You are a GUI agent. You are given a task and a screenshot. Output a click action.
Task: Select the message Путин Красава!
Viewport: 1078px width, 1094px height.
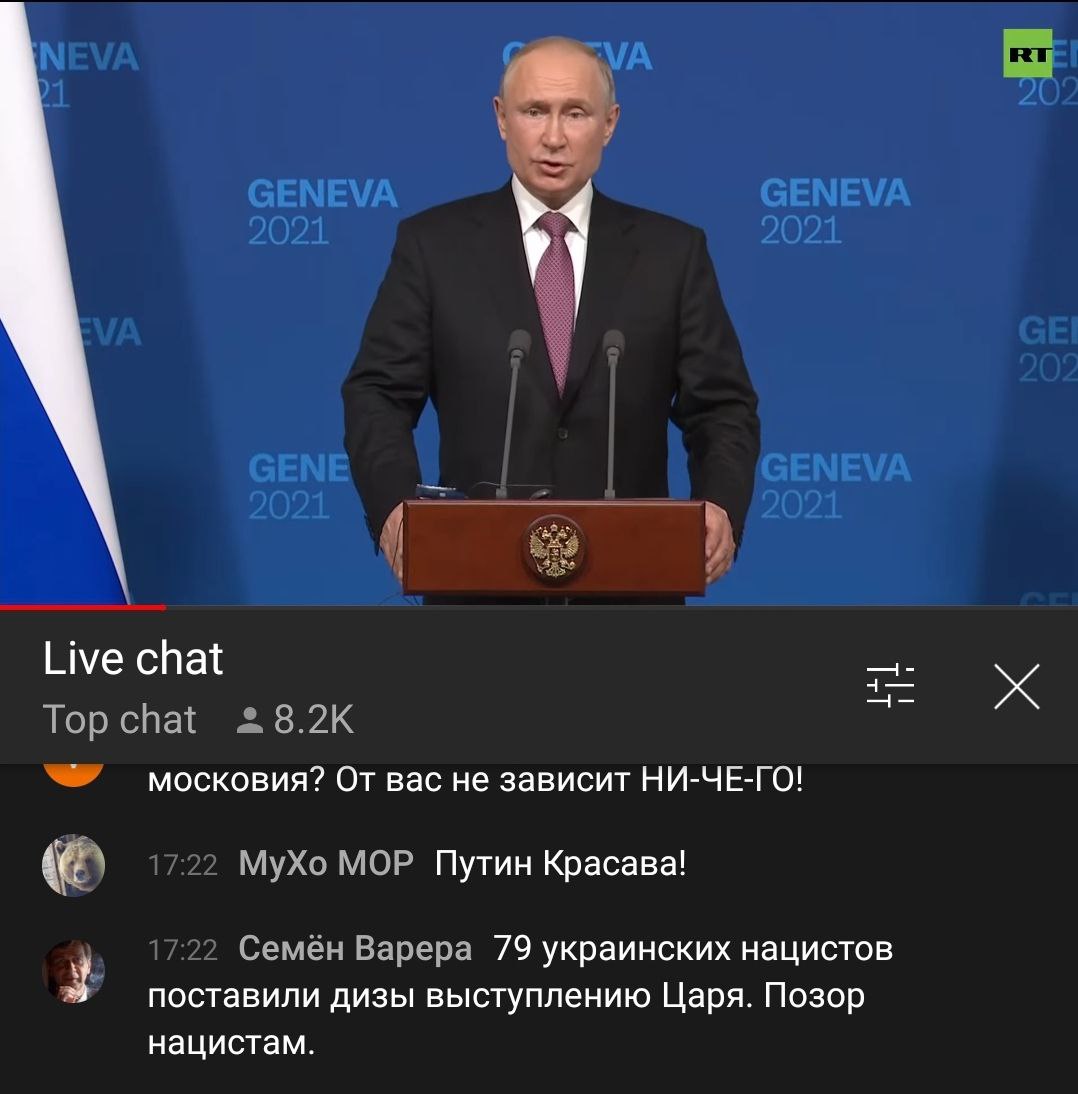560,864
